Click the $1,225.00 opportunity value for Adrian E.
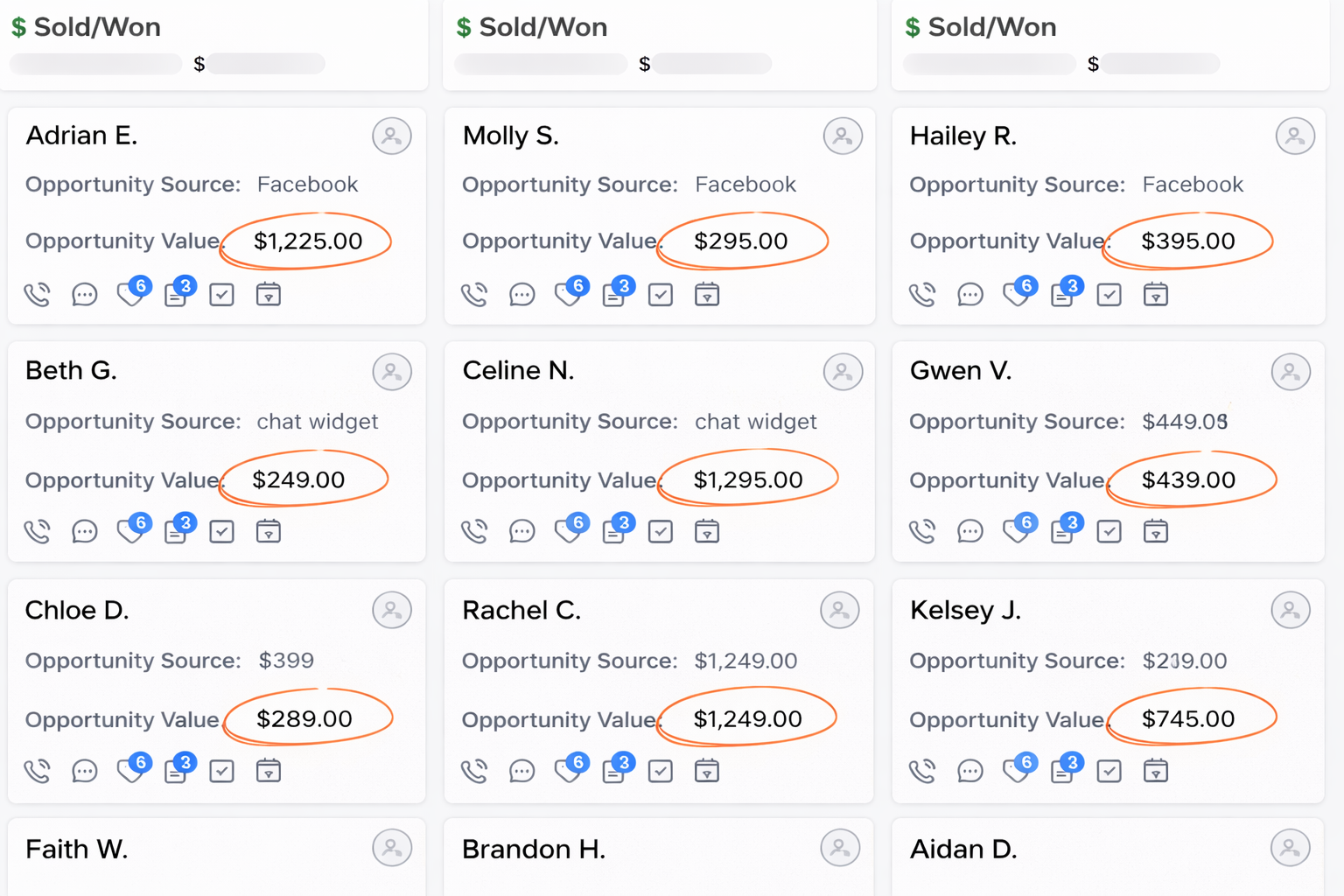1344x896 pixels. pyautogui.click(x=307, y=241)
